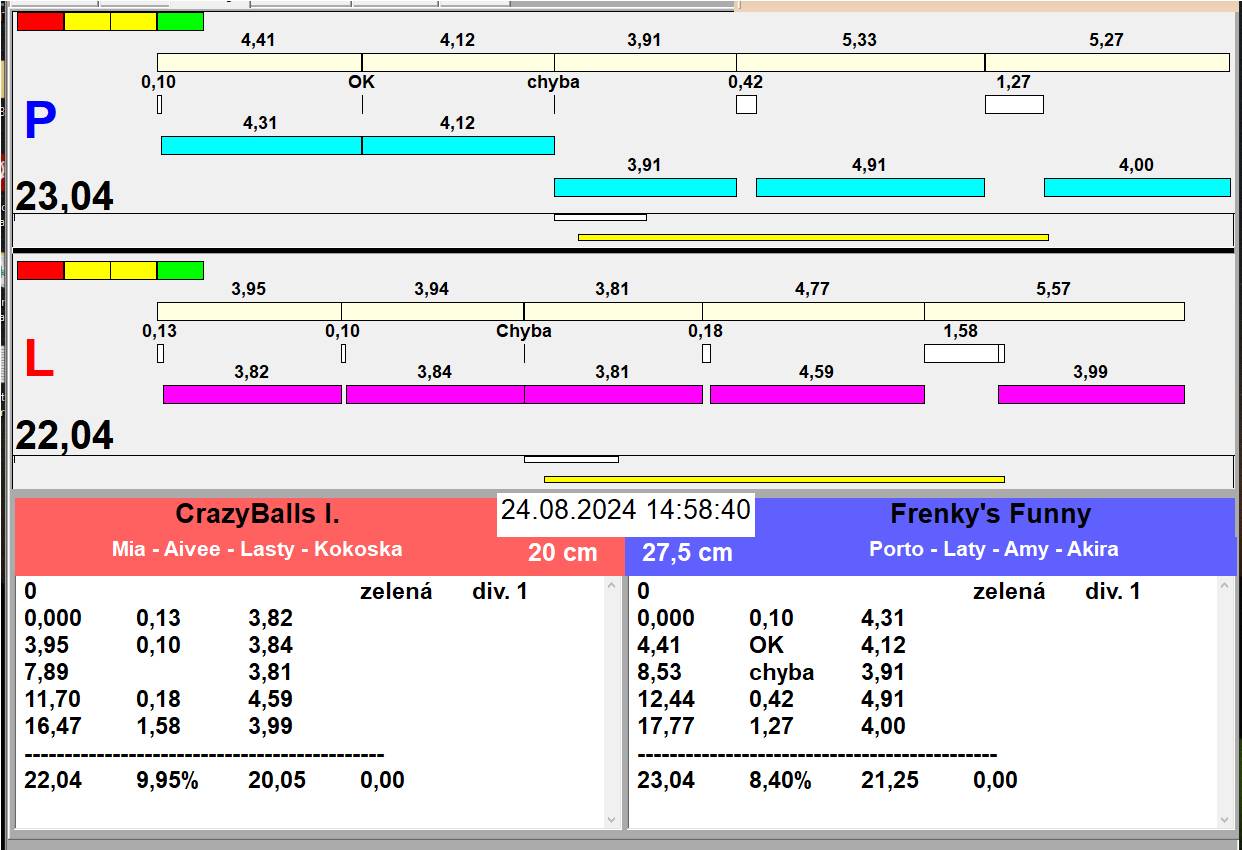Click the Frenky's Funny team name header

pyautogui.click(x=990, y=514)
